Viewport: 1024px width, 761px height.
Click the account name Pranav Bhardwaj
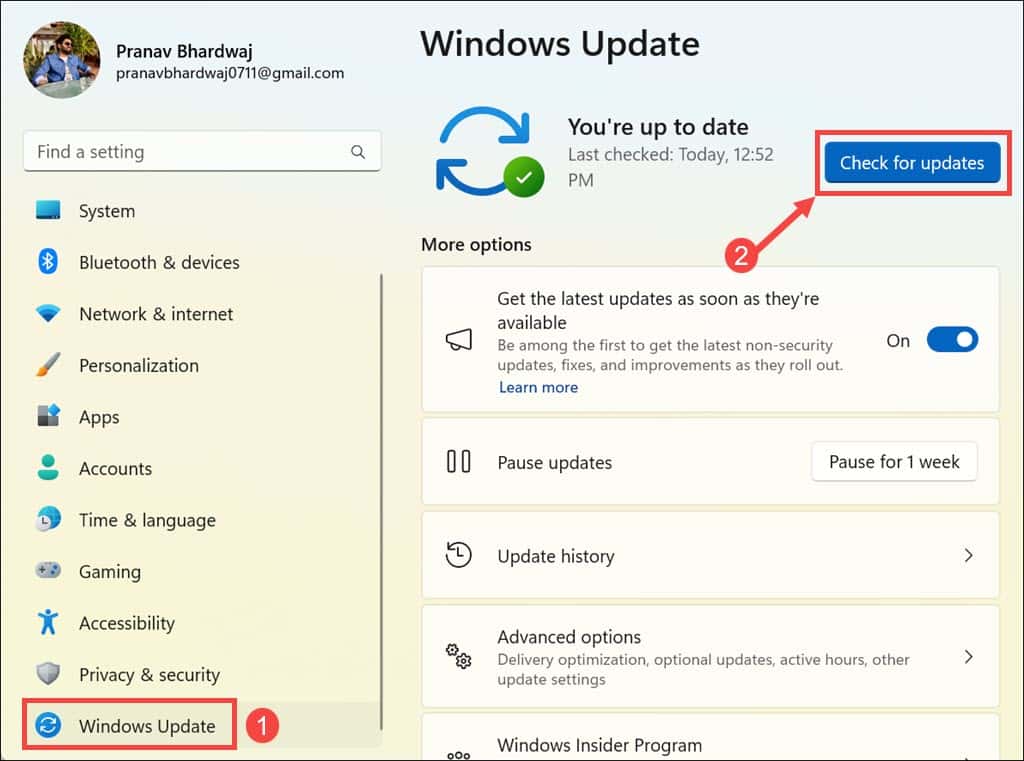pos(184,51)
